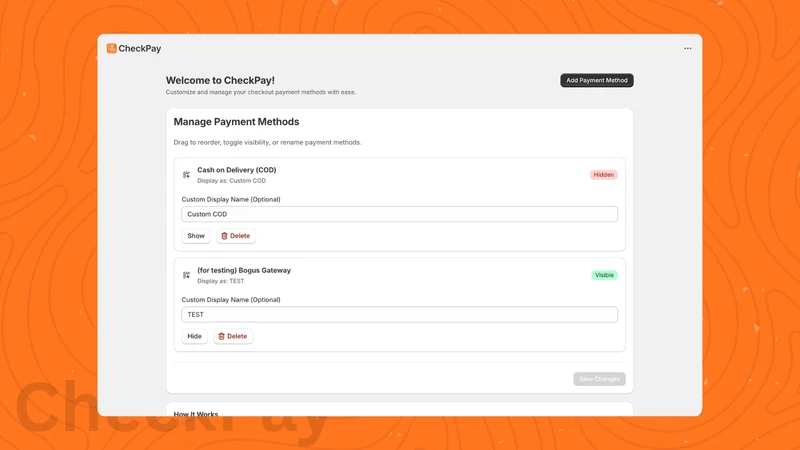
Task: Click the CheckPay app name text
Action: 140,48
